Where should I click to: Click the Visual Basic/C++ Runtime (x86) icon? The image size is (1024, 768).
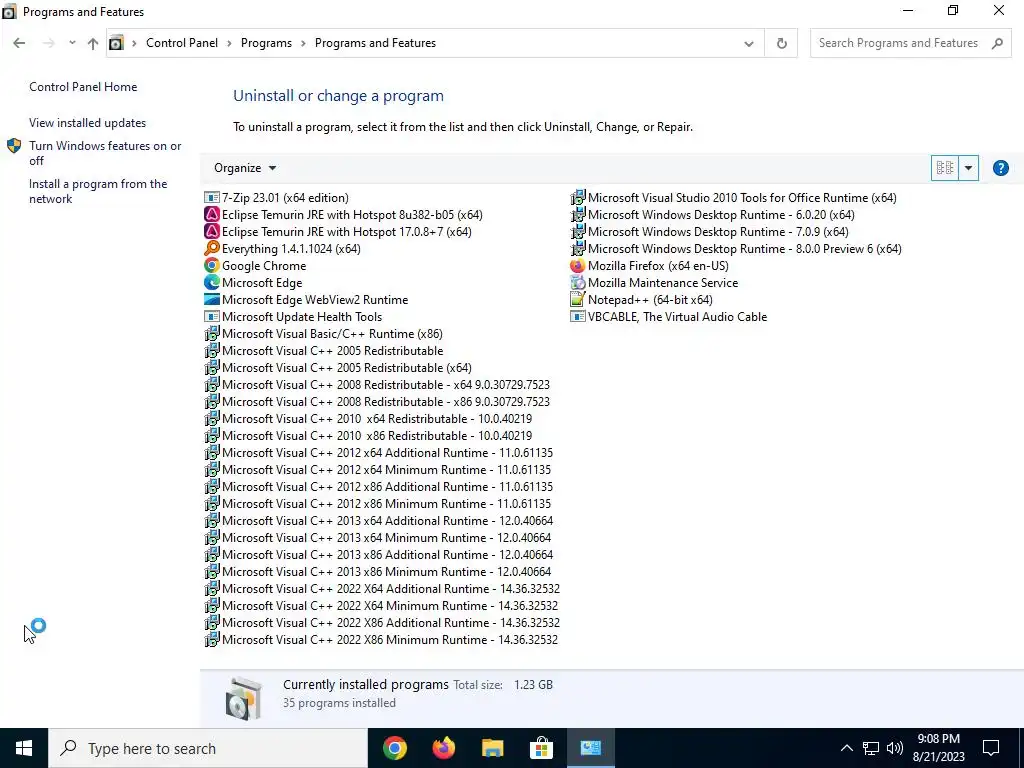pos(212,333)
